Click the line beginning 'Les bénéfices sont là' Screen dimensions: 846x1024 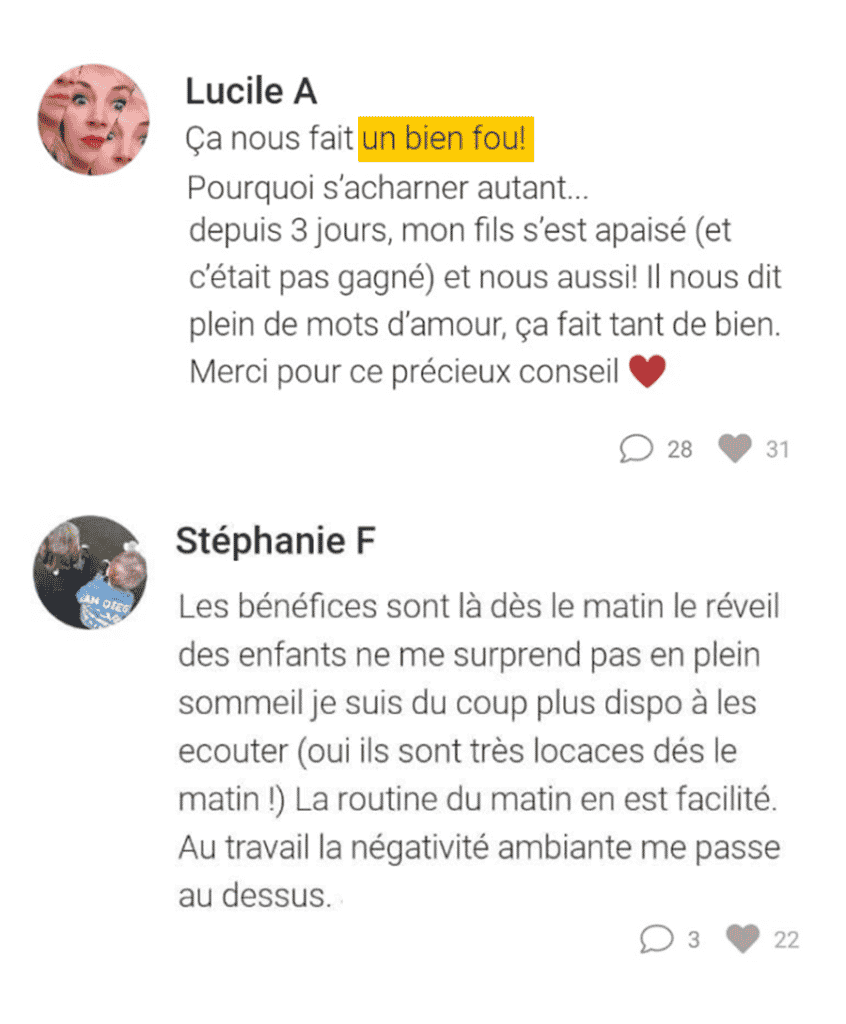(x=478, y=606)
